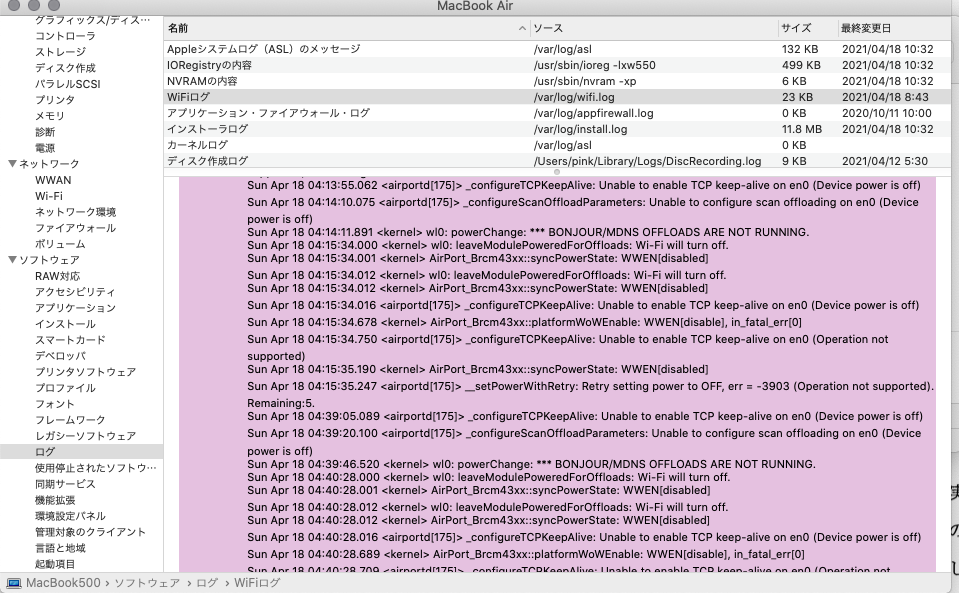959x593 pixels.
Task: Open 電源 in sidebar
Action: (45, 148)
